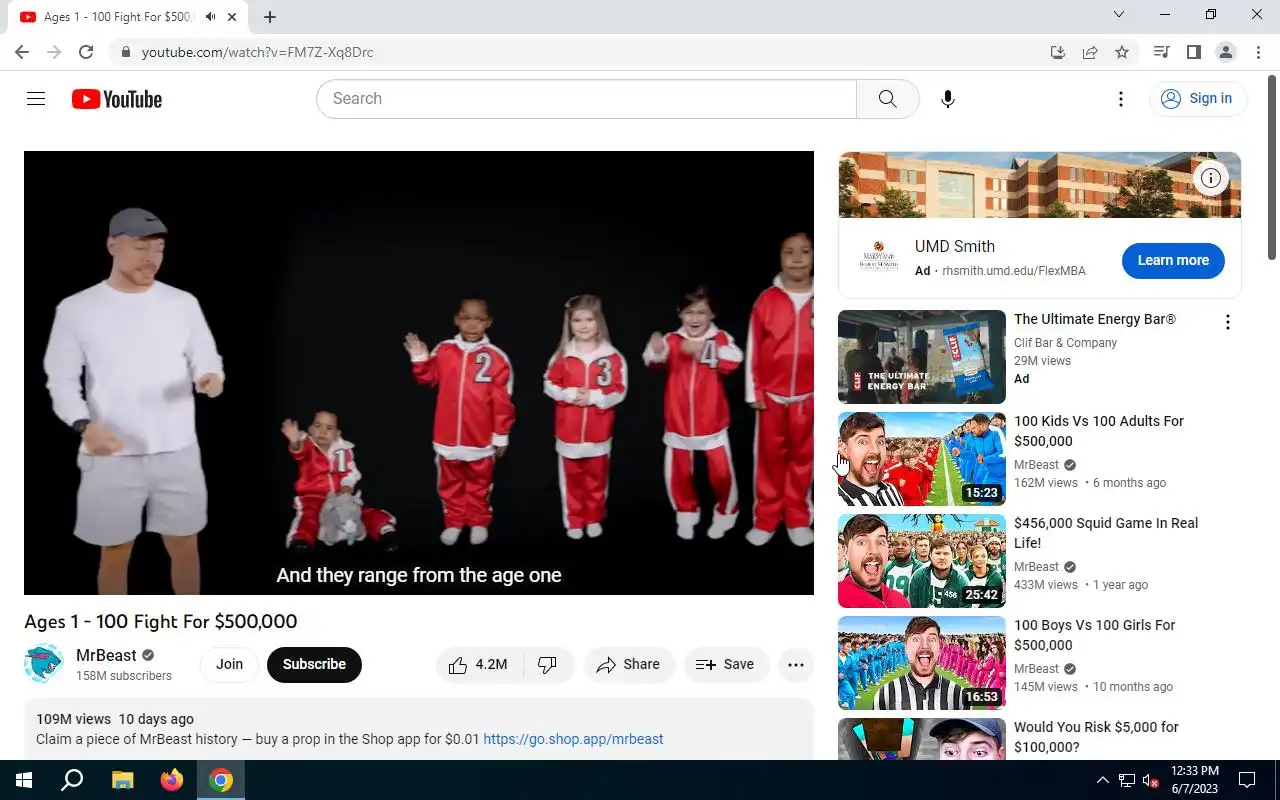Click muted volume tray icon

coord(1151,780)
